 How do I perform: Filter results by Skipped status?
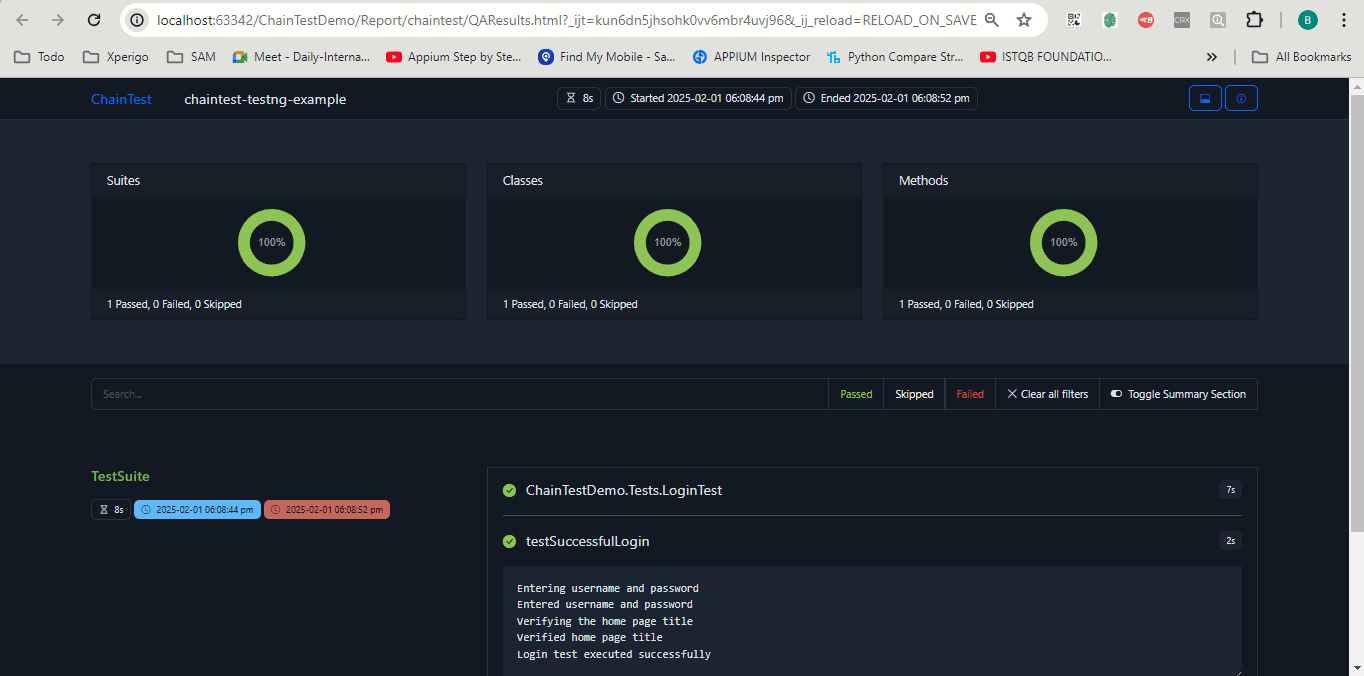pos(914,394)
